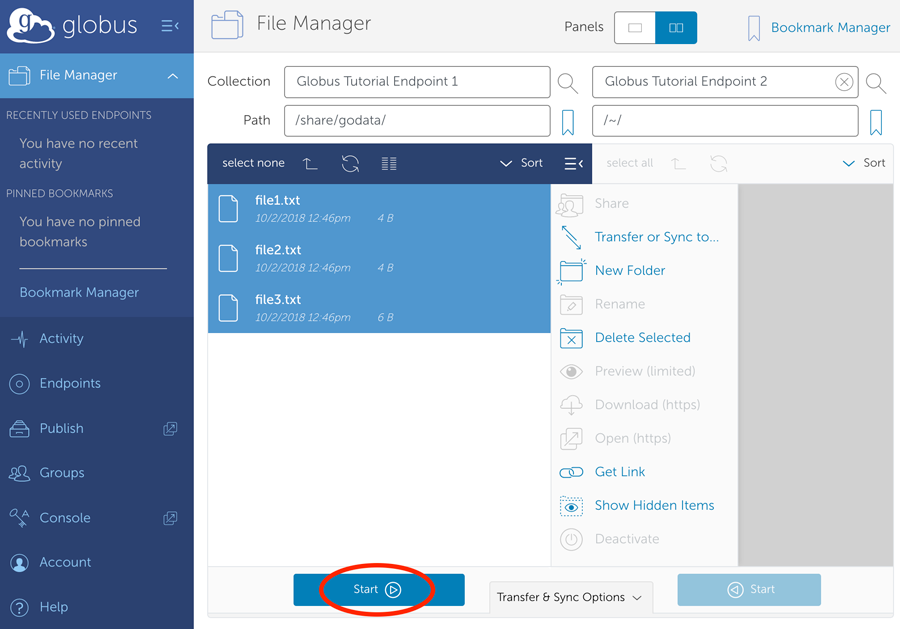Click the Console external link icon
Screen dimensions: 900x629
[x=170, y=518]
